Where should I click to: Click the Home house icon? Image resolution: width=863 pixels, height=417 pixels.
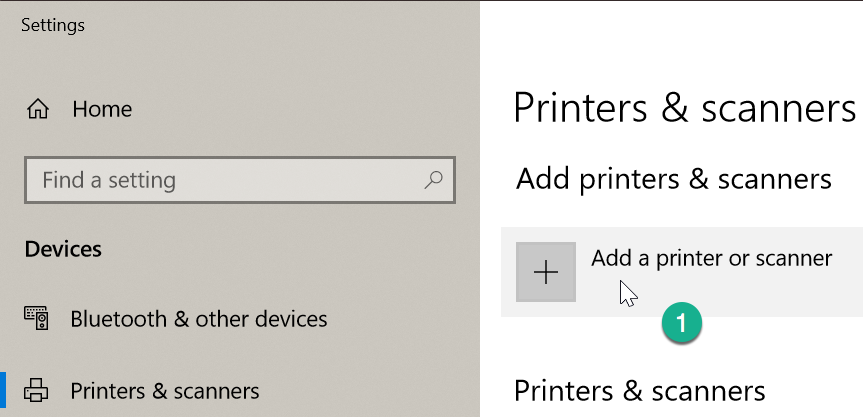(x=38, y=109)
